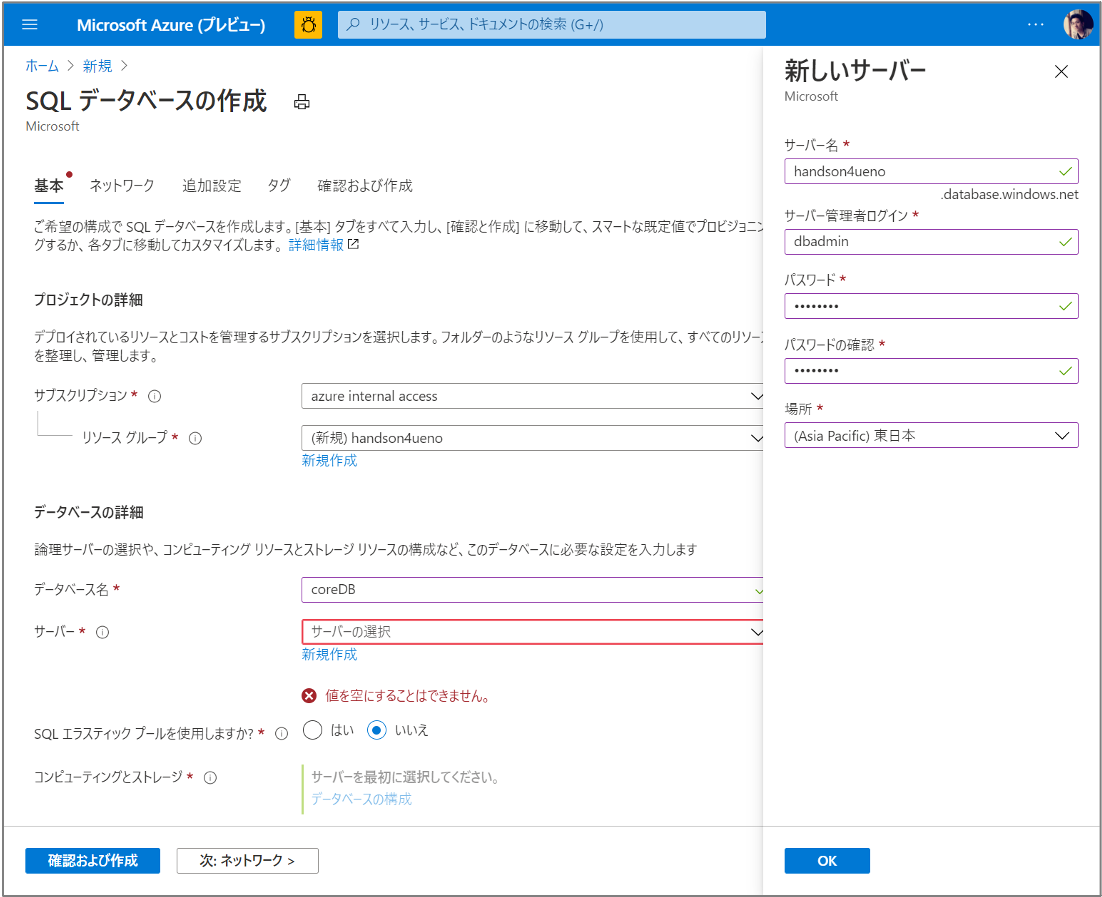Focus the パスワードの確認 field
The image size is (1102, 897).
tap(931, 370)
